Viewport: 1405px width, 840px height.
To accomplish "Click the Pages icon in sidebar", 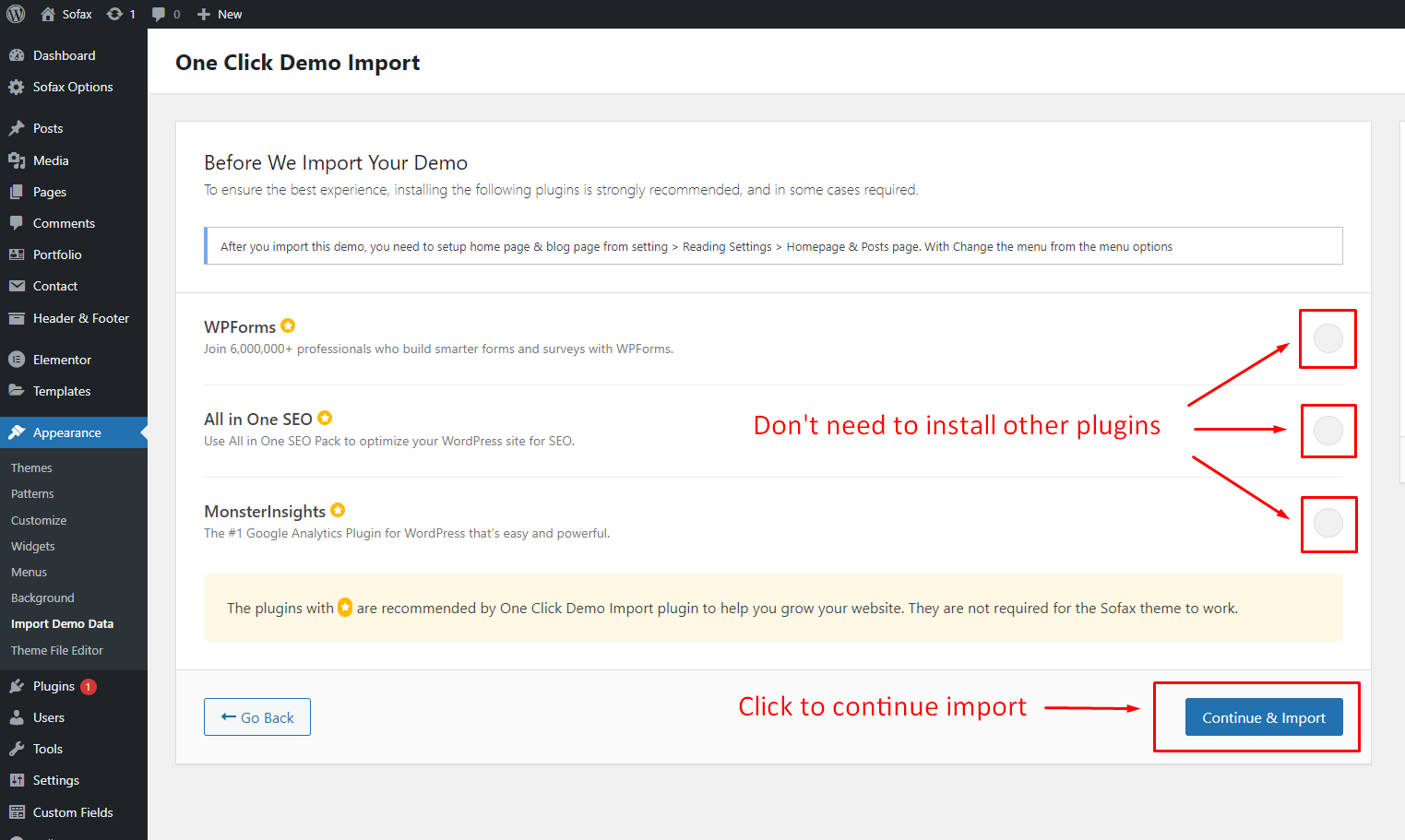I will pyautogui.click(x=17, y=192).
